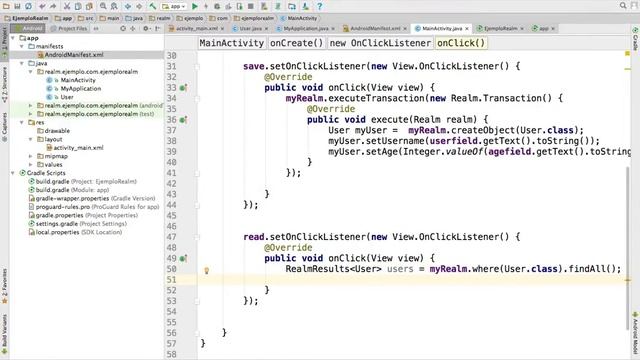
Task: Select the Android project view tab
Action: [28, 29]
